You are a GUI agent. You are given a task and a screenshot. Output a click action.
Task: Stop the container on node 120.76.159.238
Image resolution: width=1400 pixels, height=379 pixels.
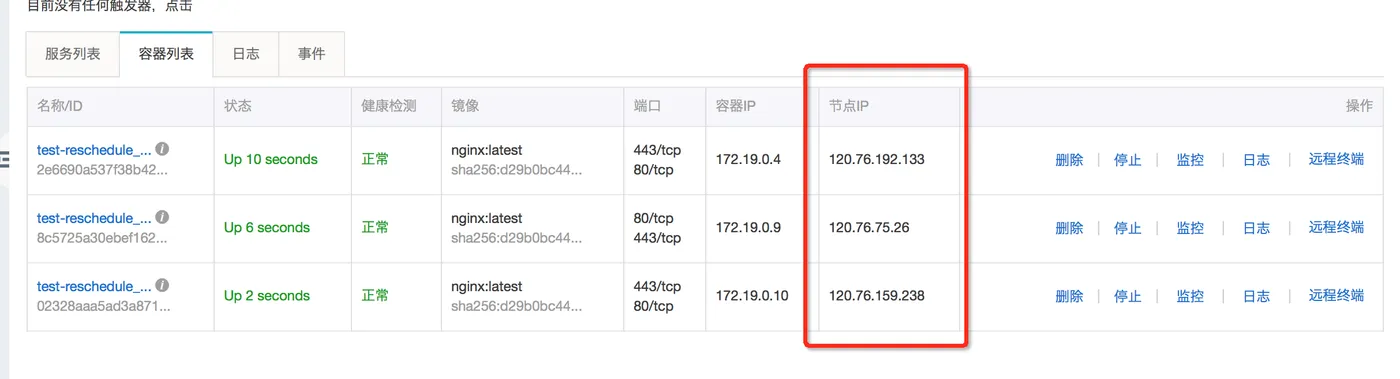pyautogui.click(x=1128, y=296)
